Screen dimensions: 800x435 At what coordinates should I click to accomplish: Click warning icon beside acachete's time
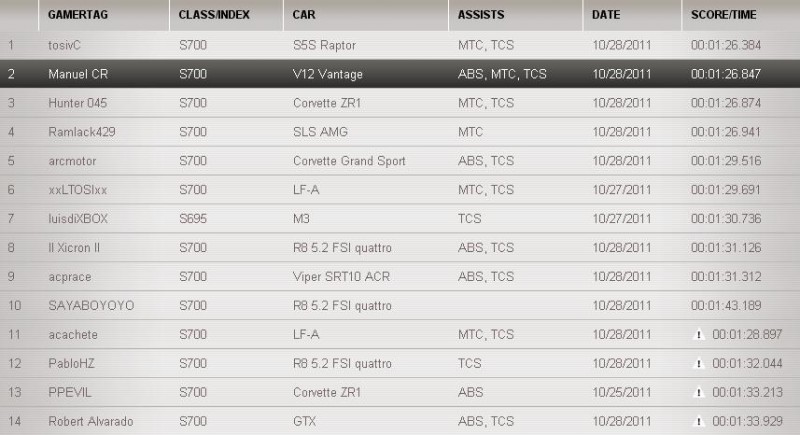(699, 335)
